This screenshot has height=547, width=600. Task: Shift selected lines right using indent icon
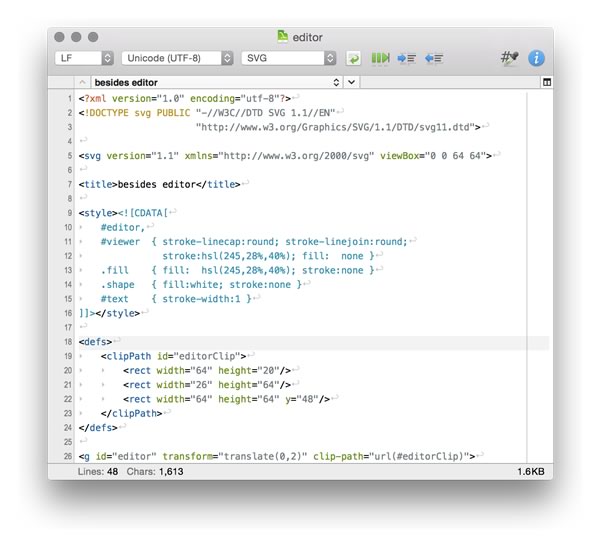point(407,59)
